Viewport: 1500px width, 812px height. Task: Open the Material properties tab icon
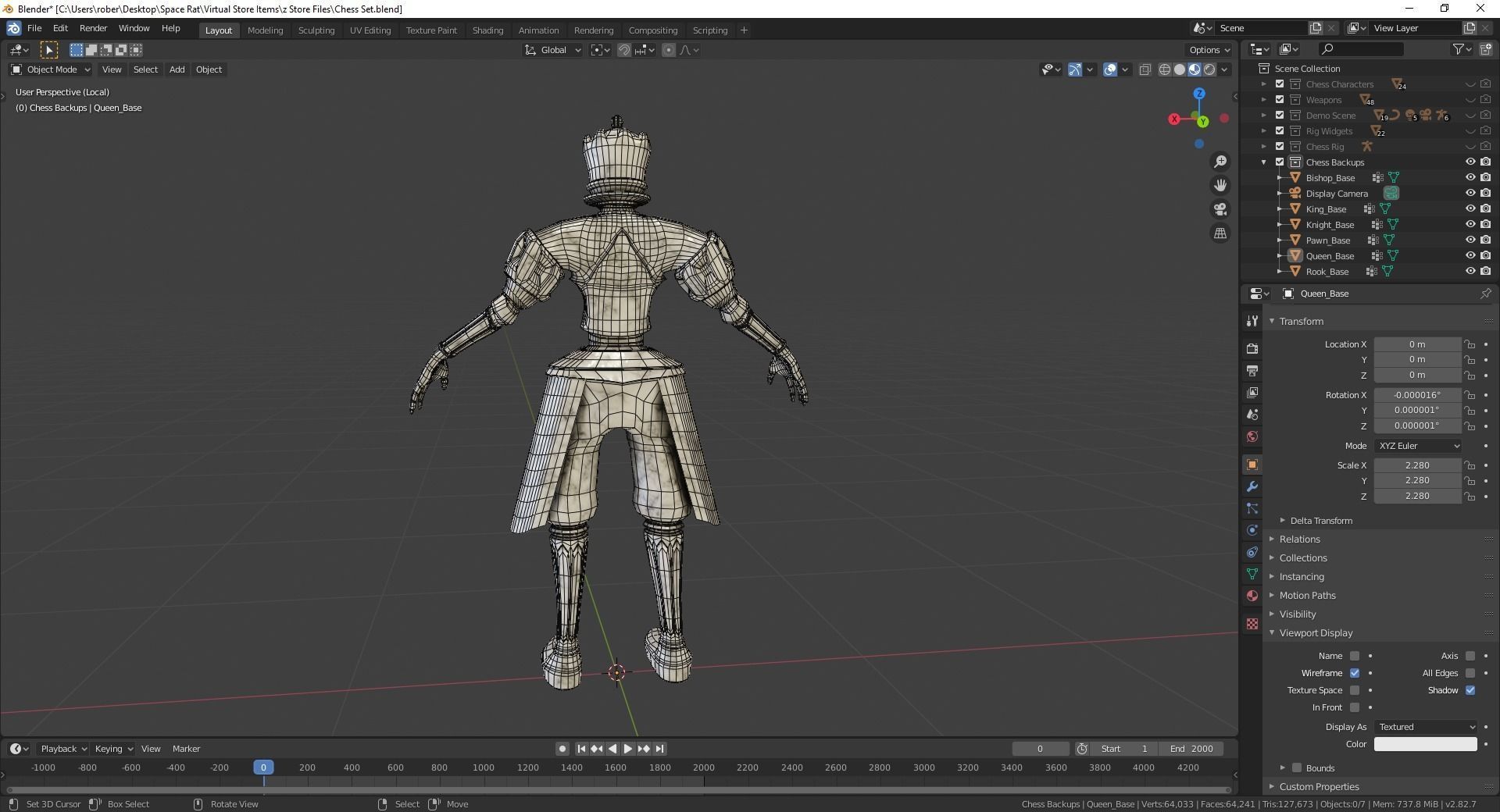pyautogui.click(x=1252, y=596)
